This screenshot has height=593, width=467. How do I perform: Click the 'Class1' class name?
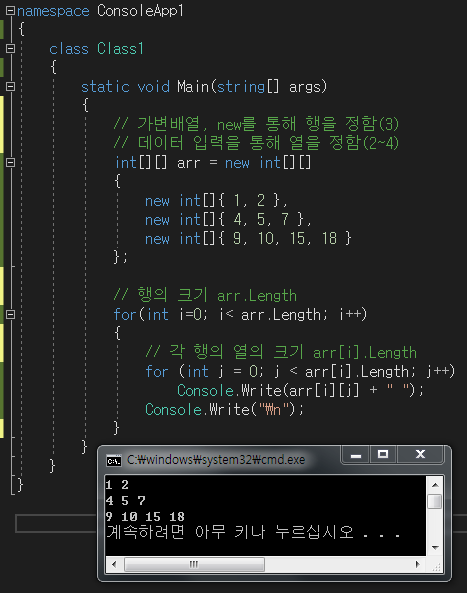point(120,49)
